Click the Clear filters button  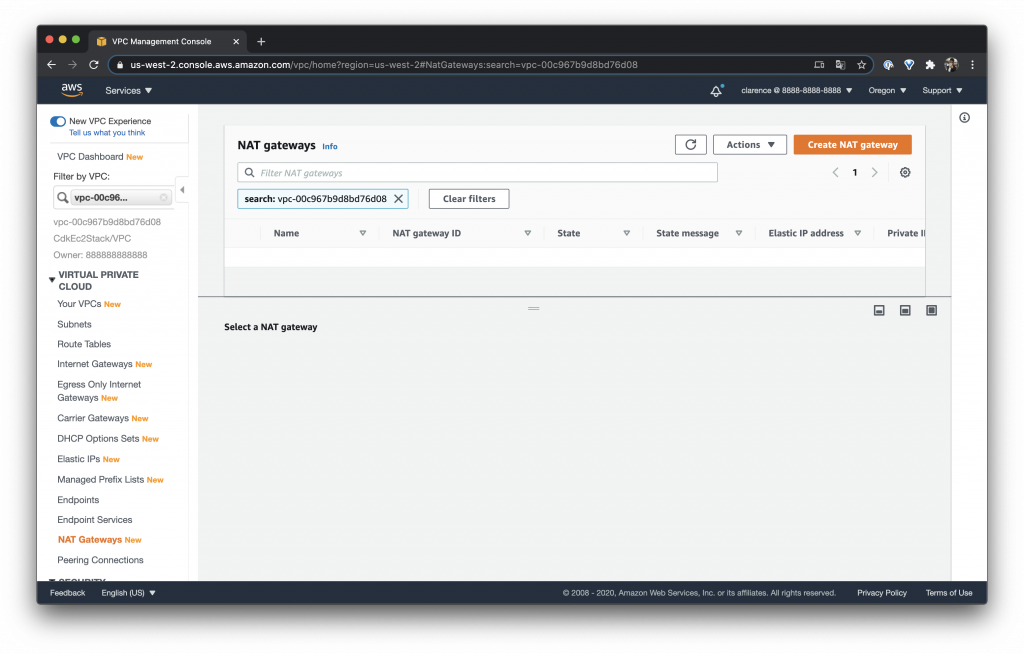point(469,199)
